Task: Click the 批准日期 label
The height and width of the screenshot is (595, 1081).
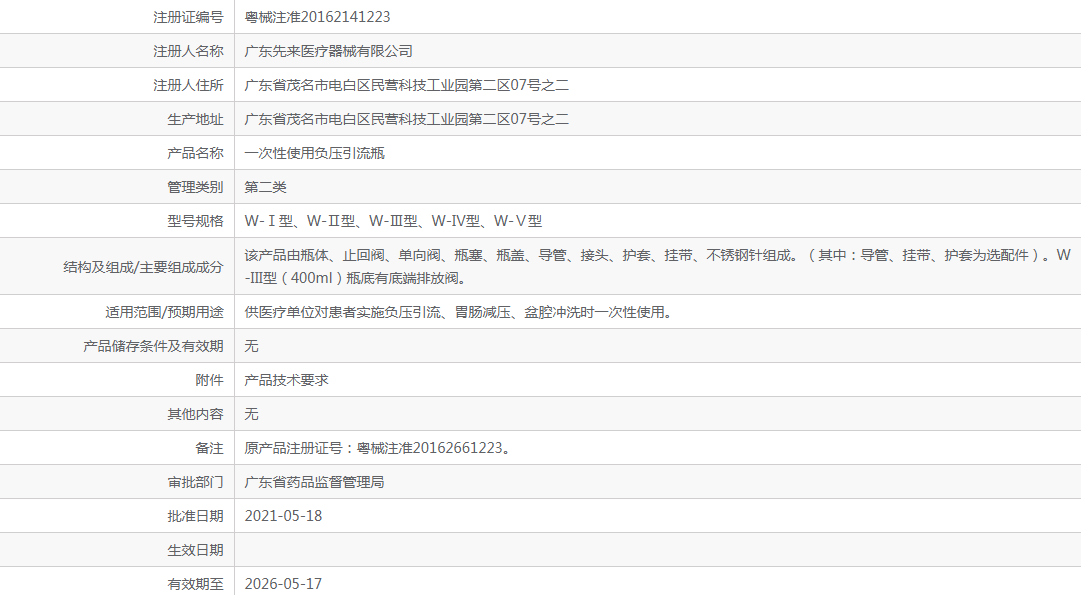Action: point(195,516)
